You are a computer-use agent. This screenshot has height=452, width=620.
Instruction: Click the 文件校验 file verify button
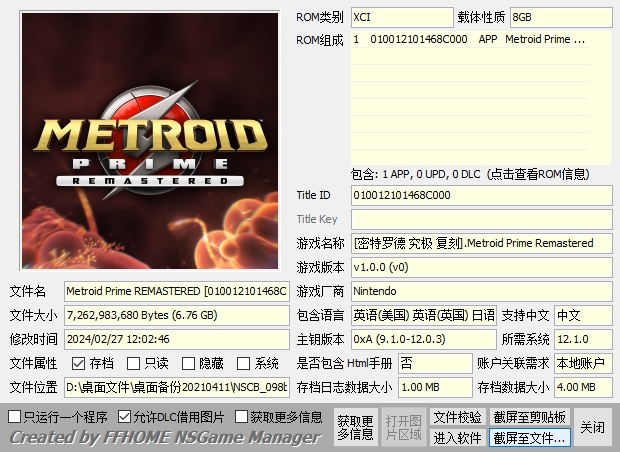tap(457, 417)
